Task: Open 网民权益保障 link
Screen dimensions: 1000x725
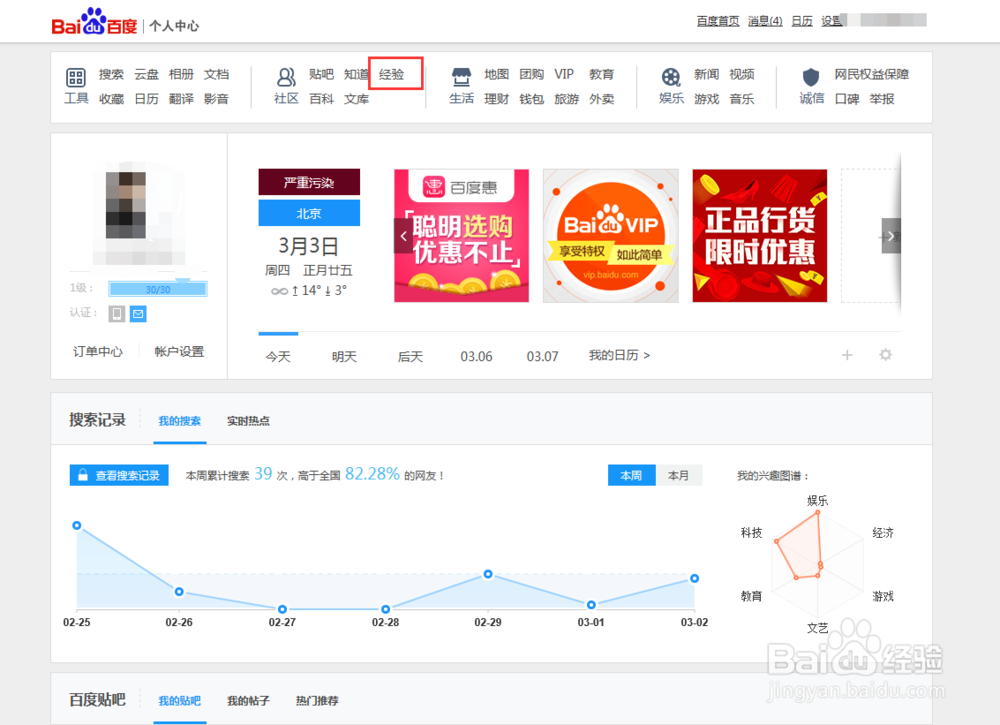Action: click(872, 74)
